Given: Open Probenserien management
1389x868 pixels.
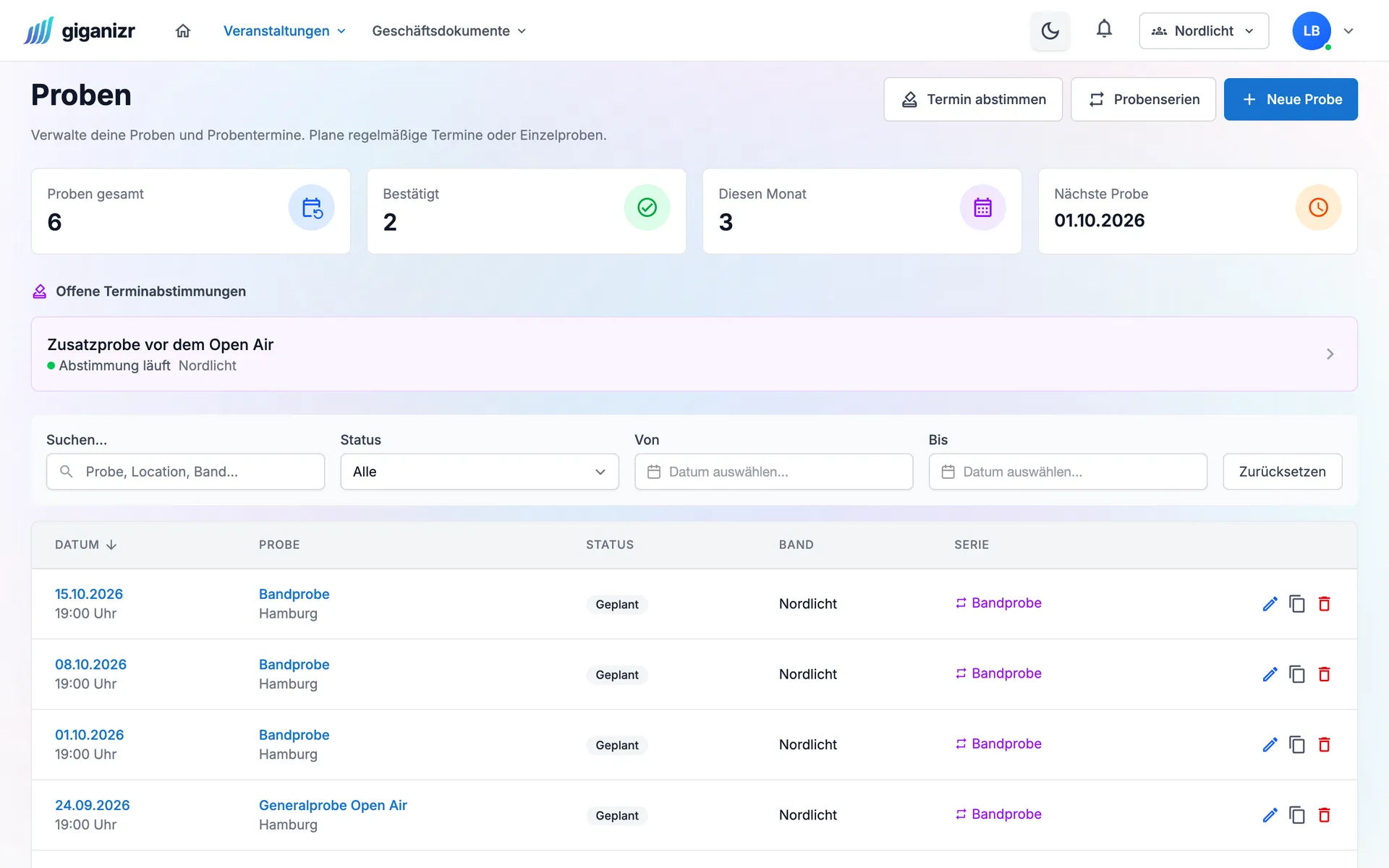Looking at the screenshot, I should pyautogui.click(x=1143, y=99).
